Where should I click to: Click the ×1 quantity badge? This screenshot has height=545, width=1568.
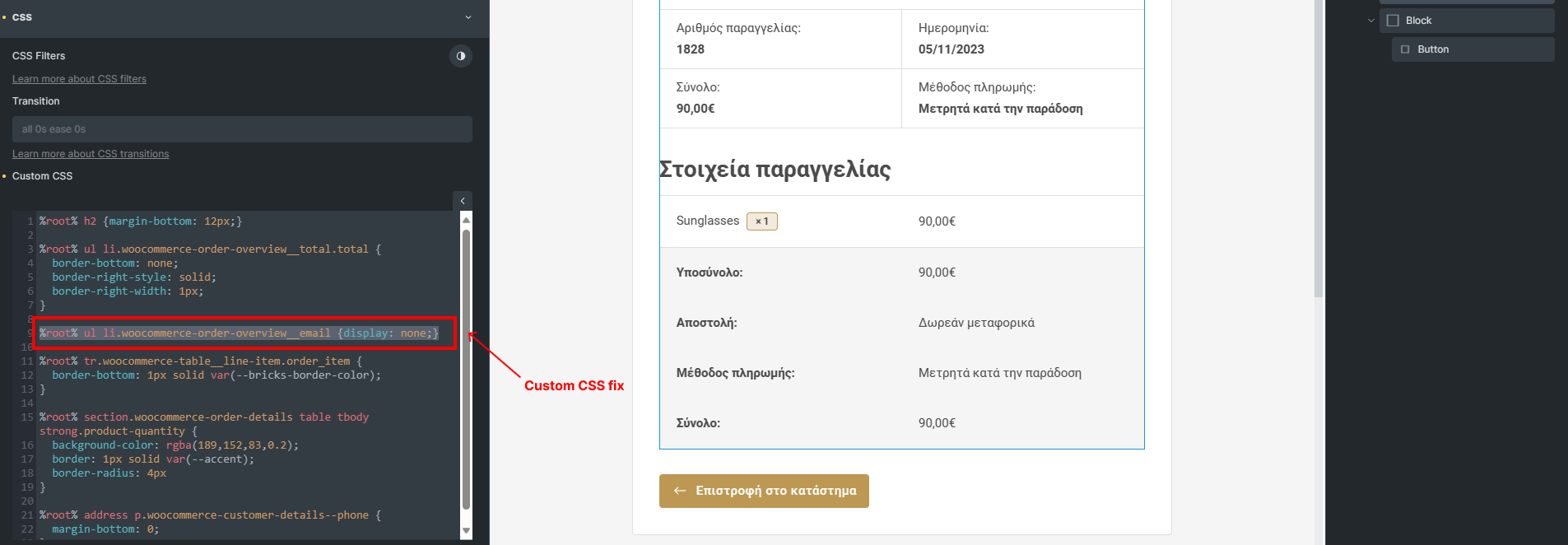coord(762,221)
